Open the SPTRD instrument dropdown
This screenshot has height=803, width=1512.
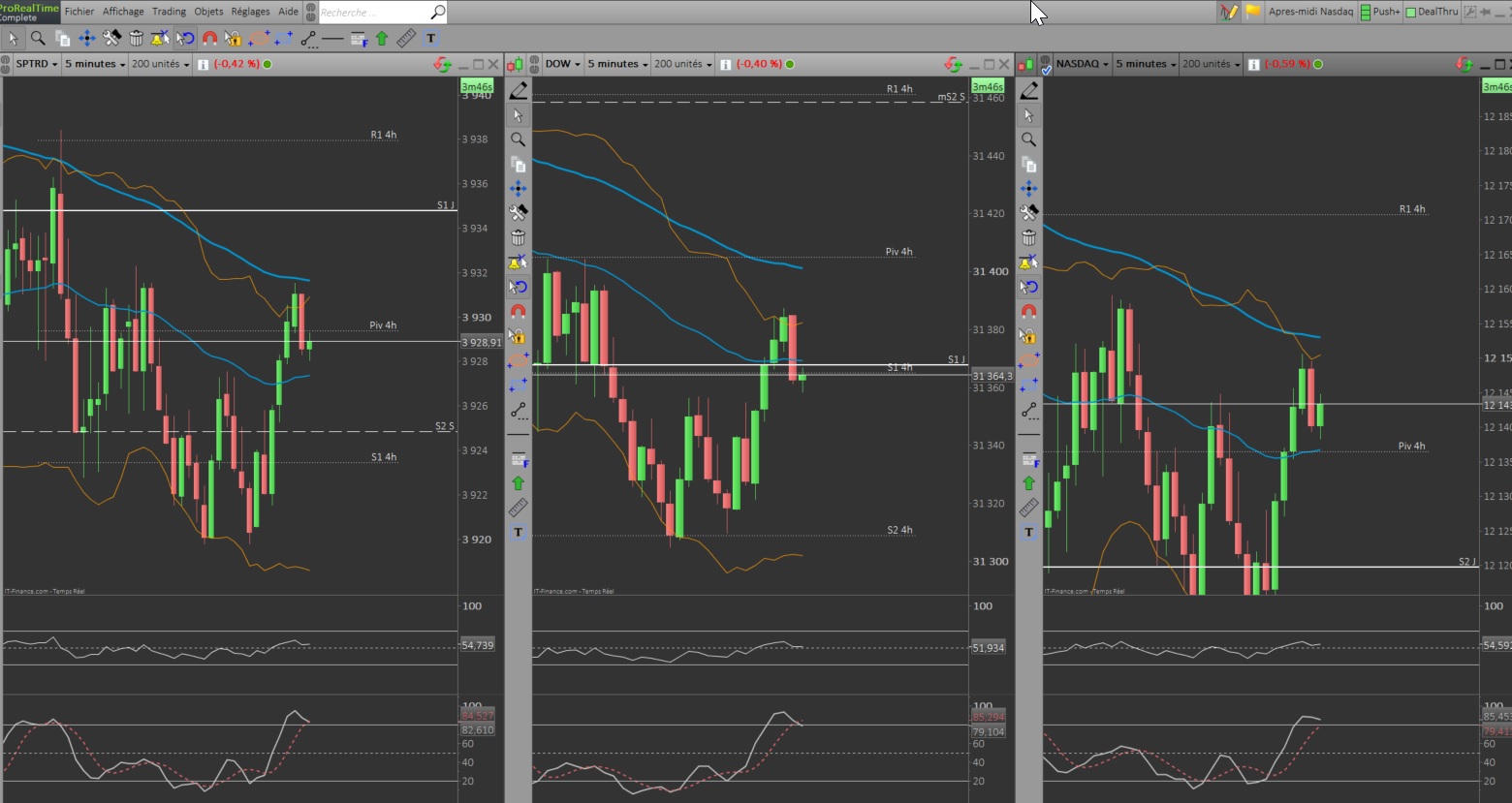pyautogui.click(x=37, y=64)
